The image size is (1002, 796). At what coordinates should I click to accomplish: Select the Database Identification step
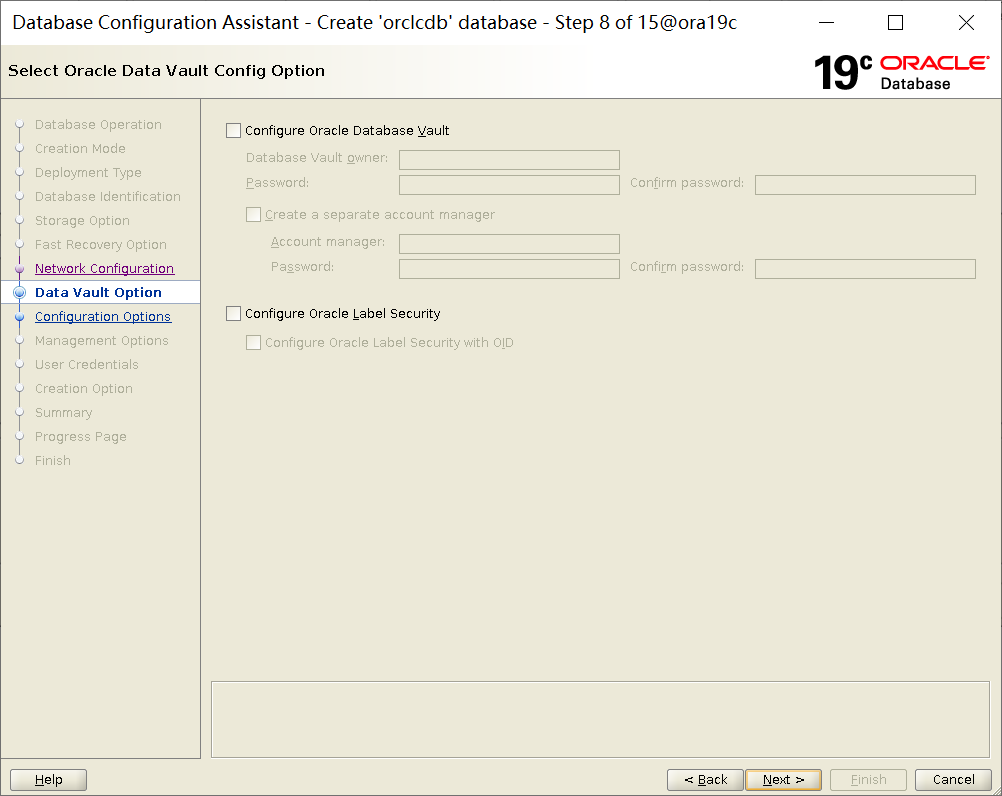(x=108, y=196)
